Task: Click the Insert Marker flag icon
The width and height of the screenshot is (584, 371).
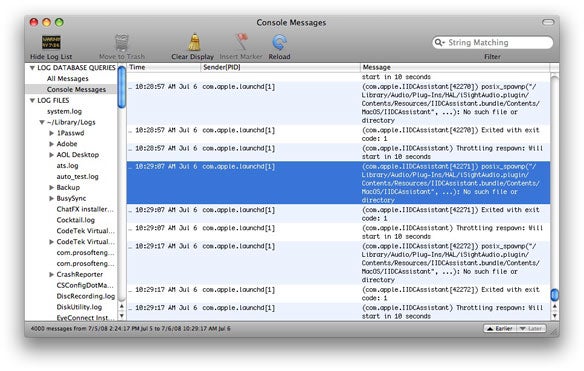Action: tap(241, 42)
